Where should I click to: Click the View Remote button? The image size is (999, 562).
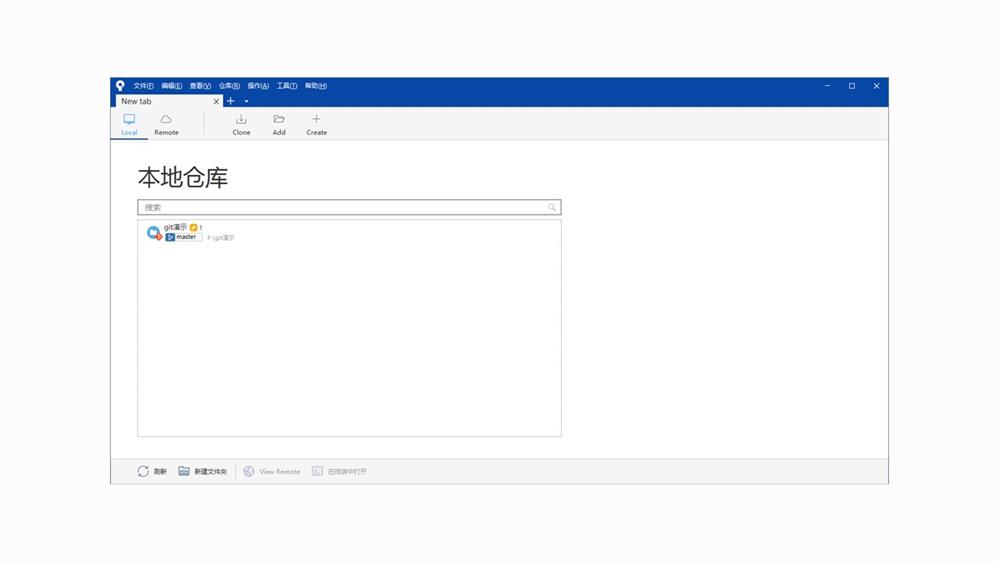(x=271, y=471)
